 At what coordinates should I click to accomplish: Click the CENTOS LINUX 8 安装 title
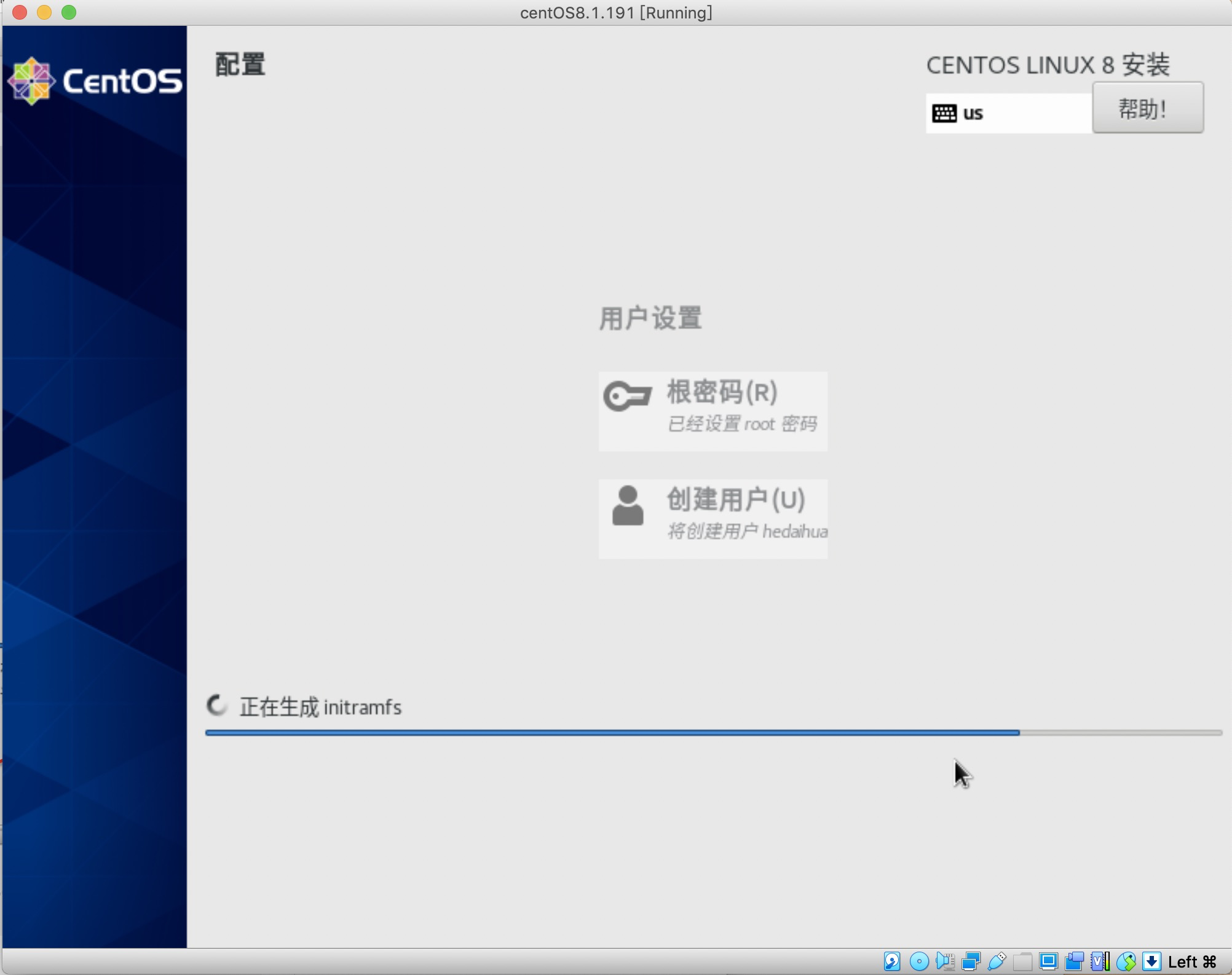[1048, 65]
